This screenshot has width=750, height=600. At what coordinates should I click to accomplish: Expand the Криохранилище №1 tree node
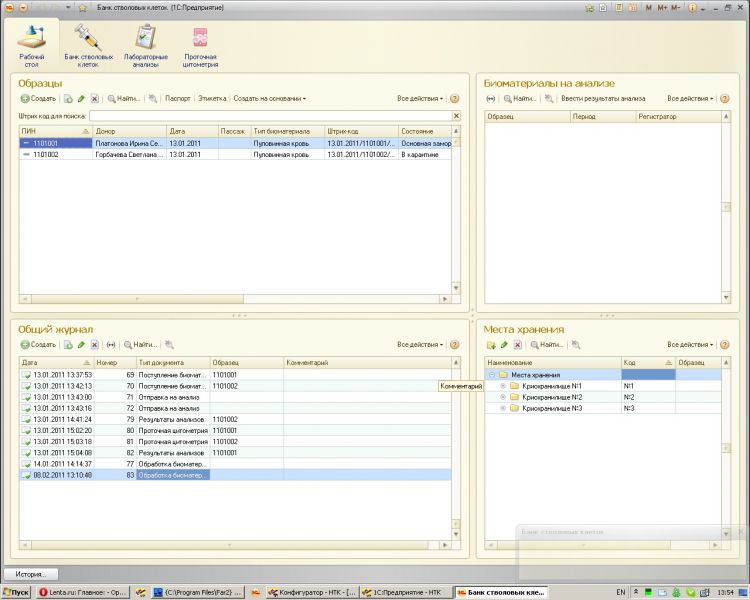tap(502, 386)
